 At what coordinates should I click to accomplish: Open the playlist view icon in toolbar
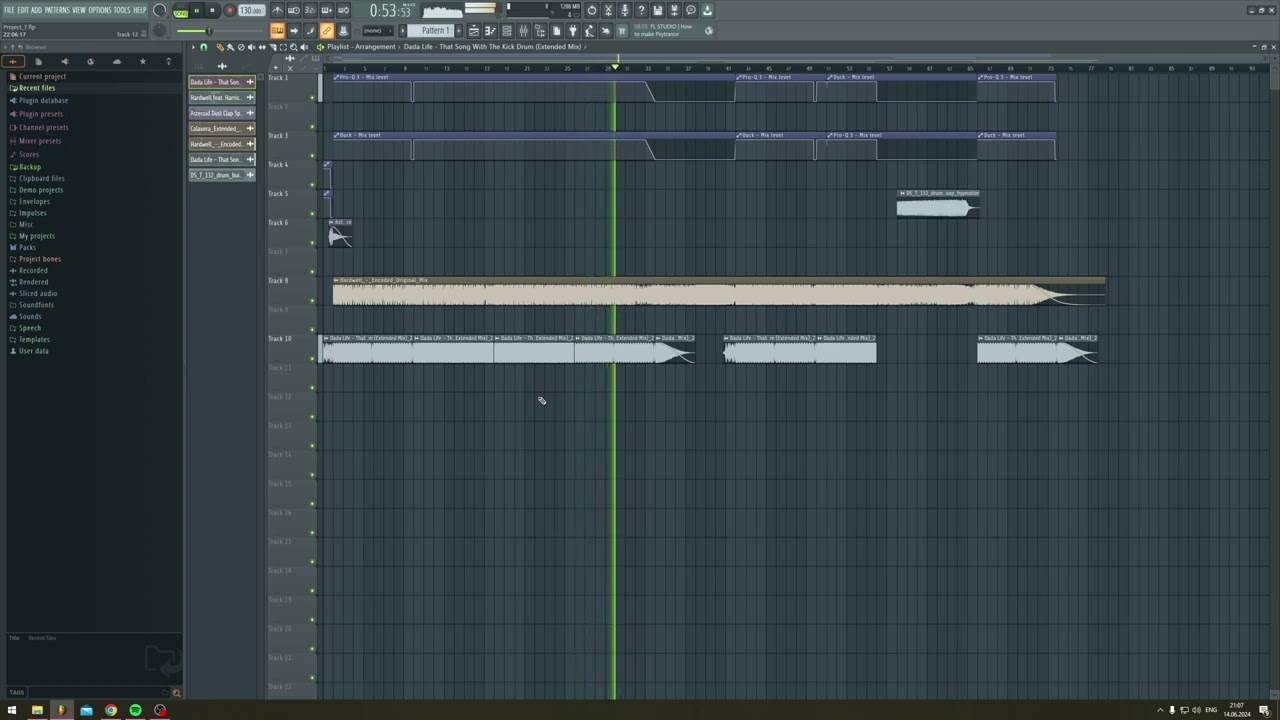coord(474,31)
